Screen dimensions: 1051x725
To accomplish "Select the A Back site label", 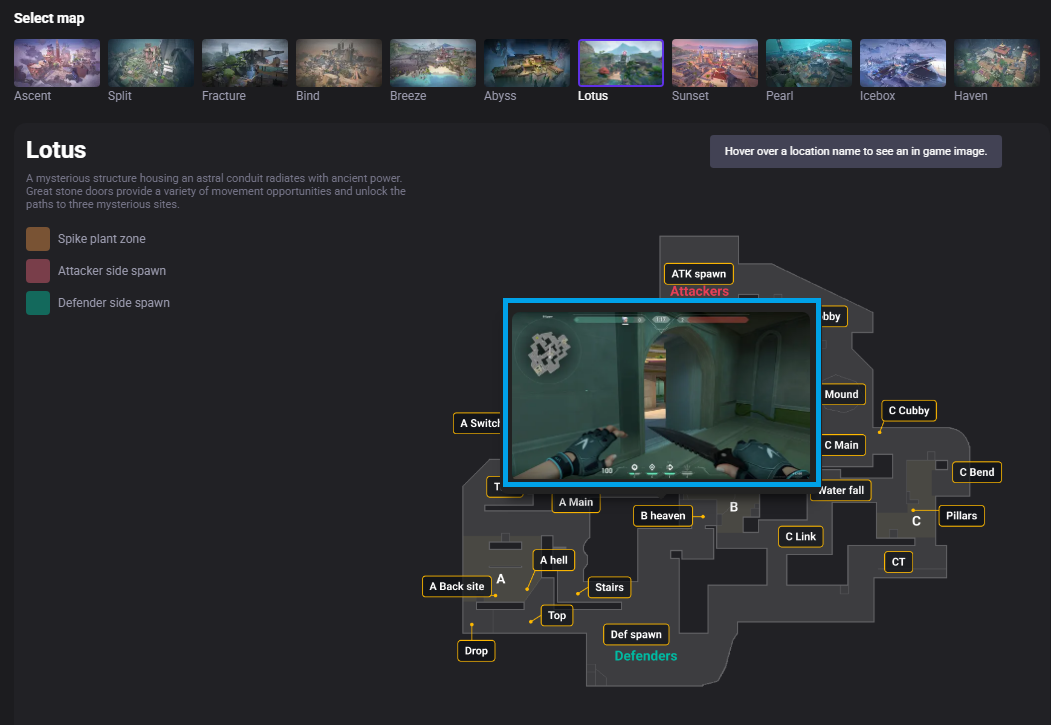I will coord(456,586).
